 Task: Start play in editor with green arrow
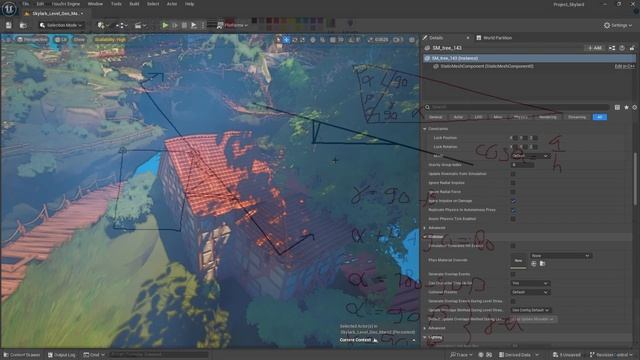(165, 25)
